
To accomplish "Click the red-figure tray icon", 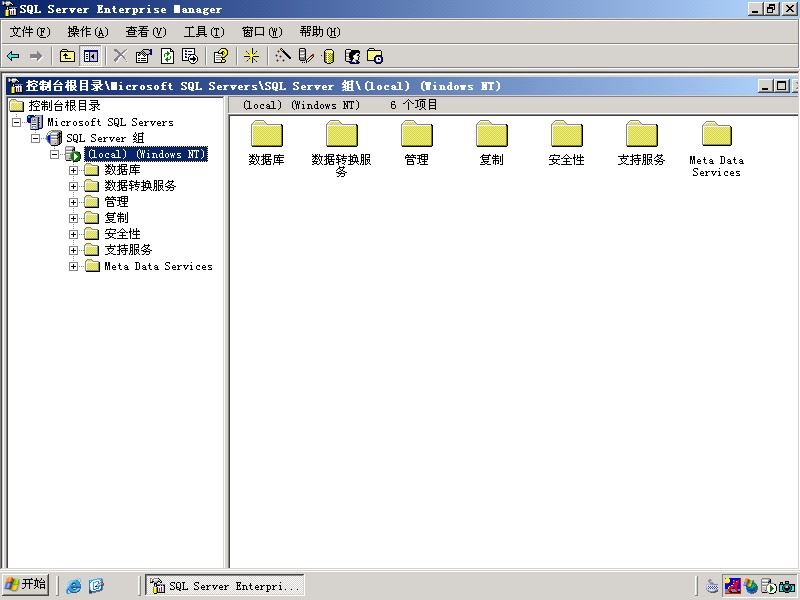I will pyautogui.click(x=732, y=586).
